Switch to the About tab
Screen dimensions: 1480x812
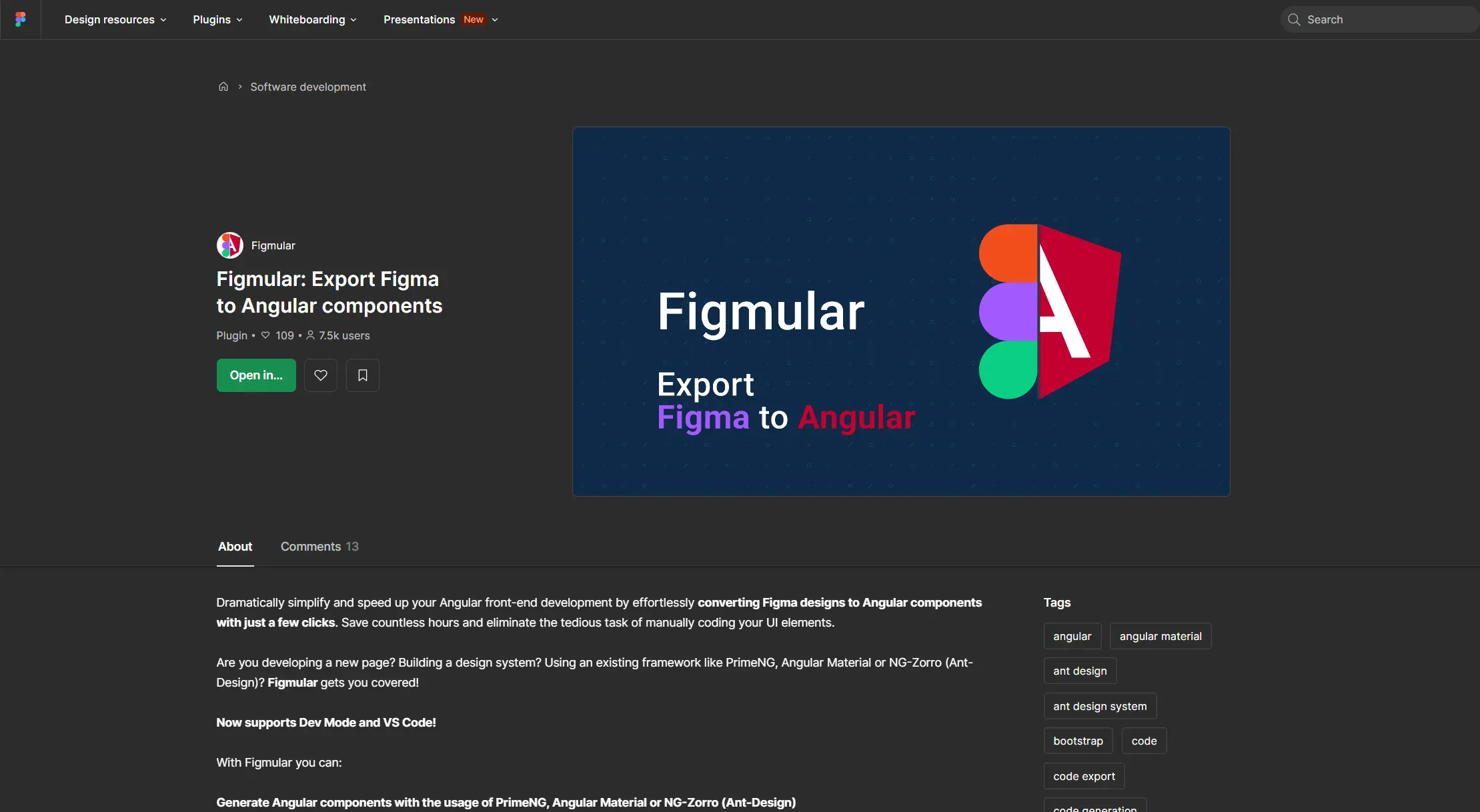tap(235, 547)
